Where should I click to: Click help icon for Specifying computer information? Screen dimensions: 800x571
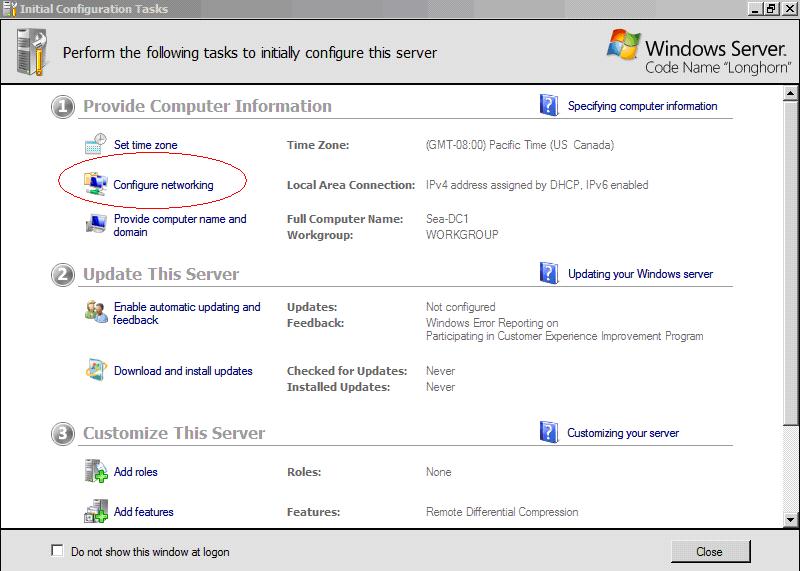point(548,106)
